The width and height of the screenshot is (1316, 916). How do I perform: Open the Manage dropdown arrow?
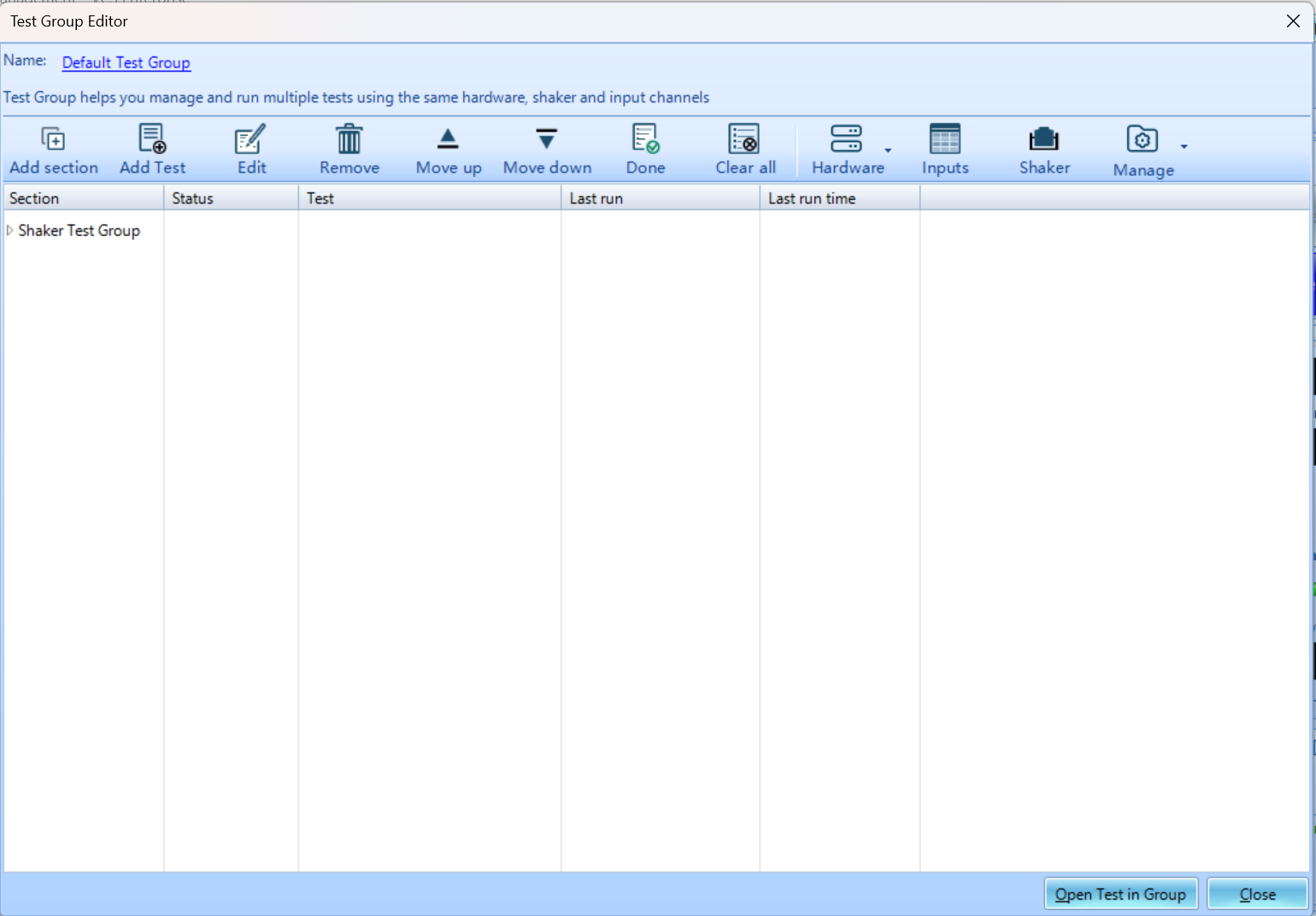1184,147
